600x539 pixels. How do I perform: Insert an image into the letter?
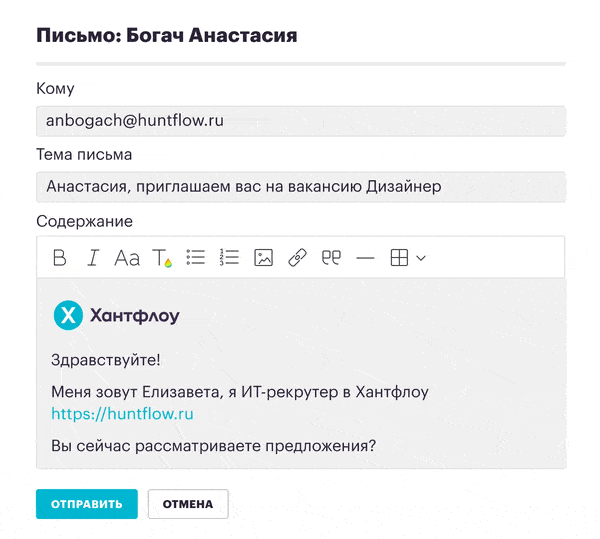pos(263,258)
